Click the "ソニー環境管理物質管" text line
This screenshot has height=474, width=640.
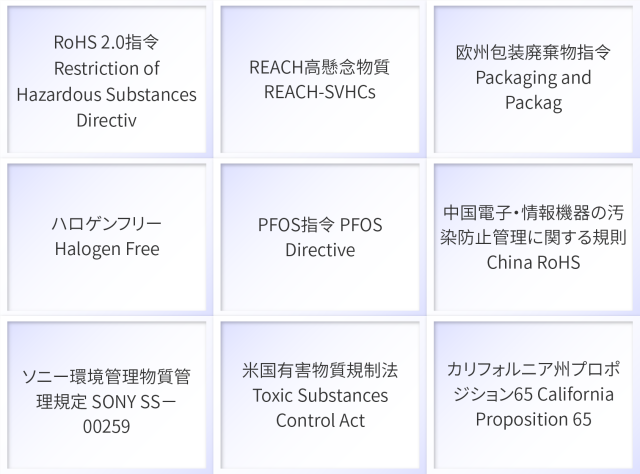(107, 378)
